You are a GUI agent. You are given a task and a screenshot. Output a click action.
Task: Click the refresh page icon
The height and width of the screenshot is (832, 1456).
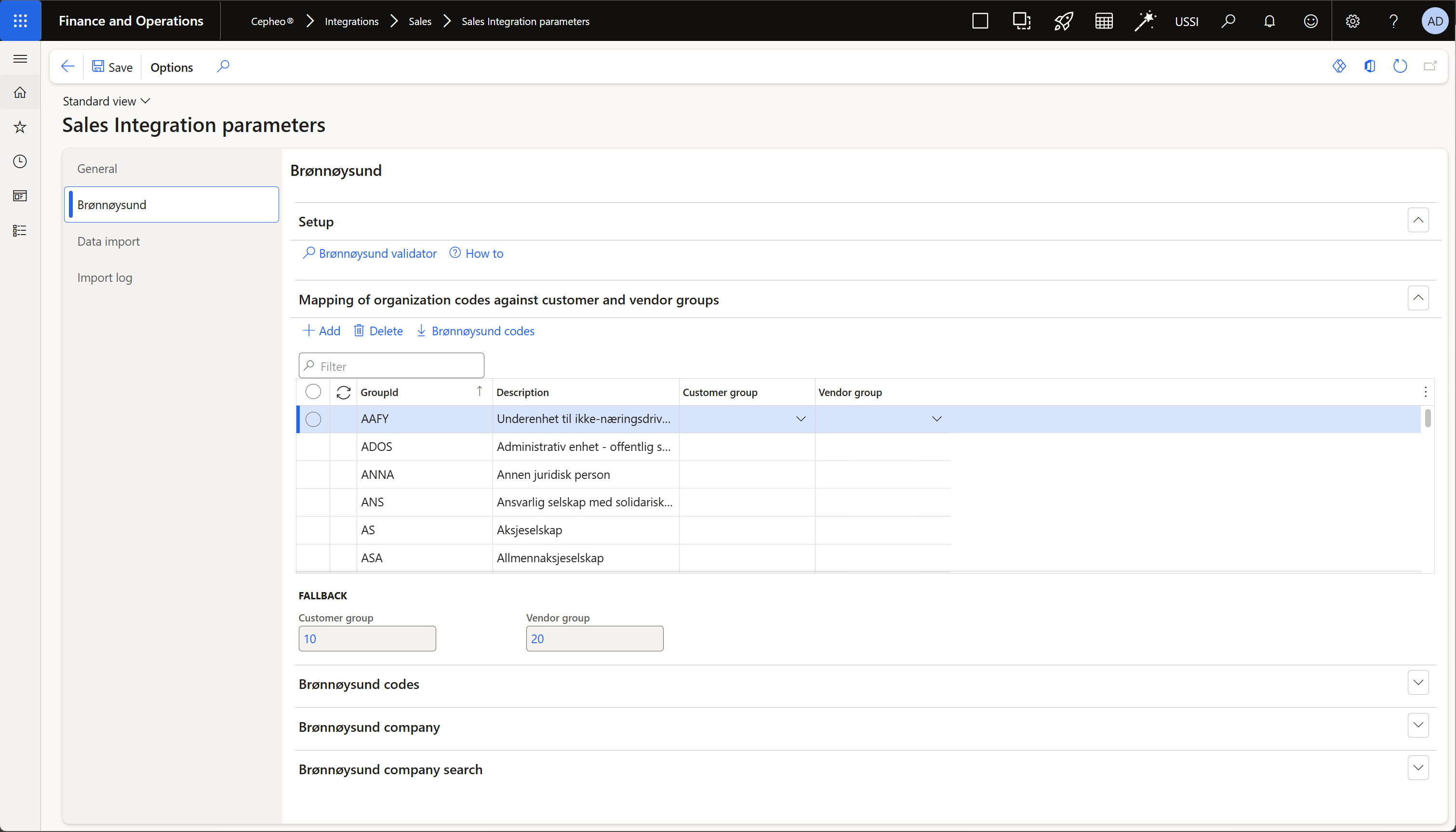tap(1400, 66)
